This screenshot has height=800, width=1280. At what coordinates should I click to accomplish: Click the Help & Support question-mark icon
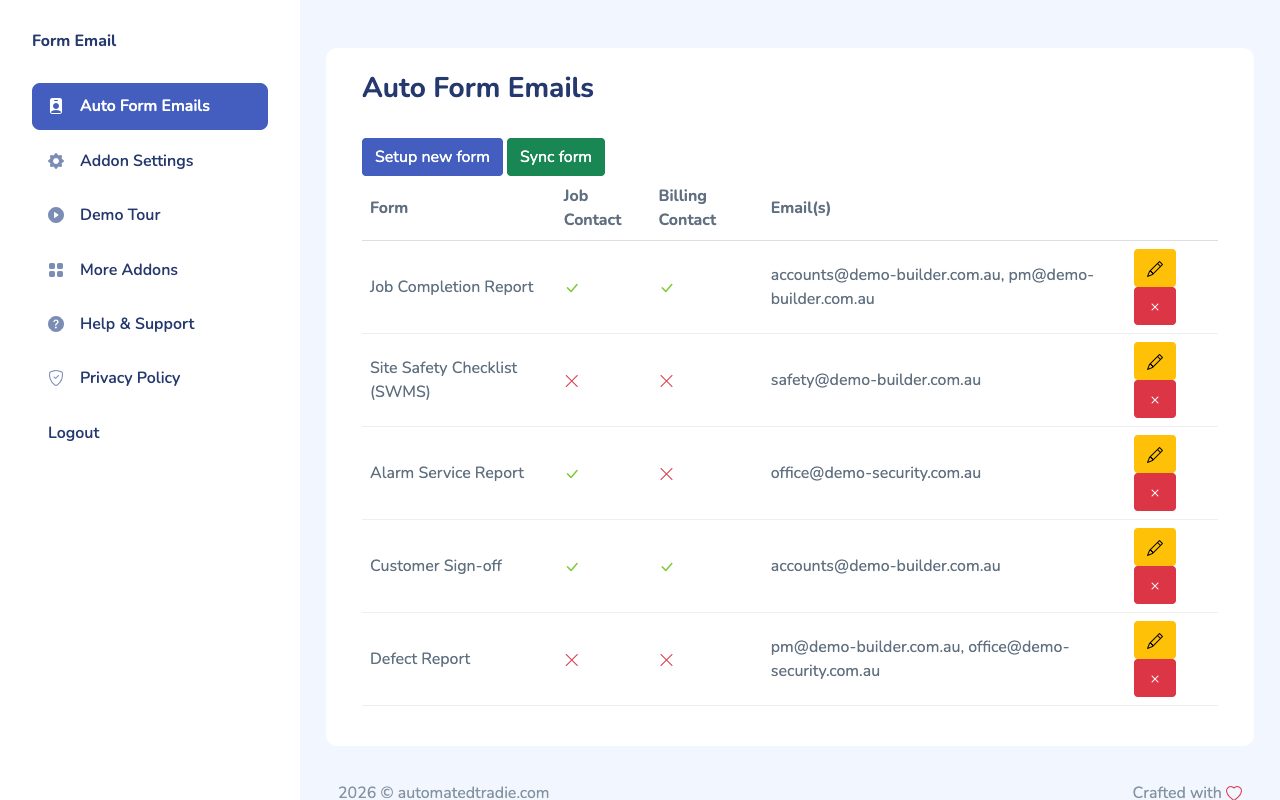point(56,324)
